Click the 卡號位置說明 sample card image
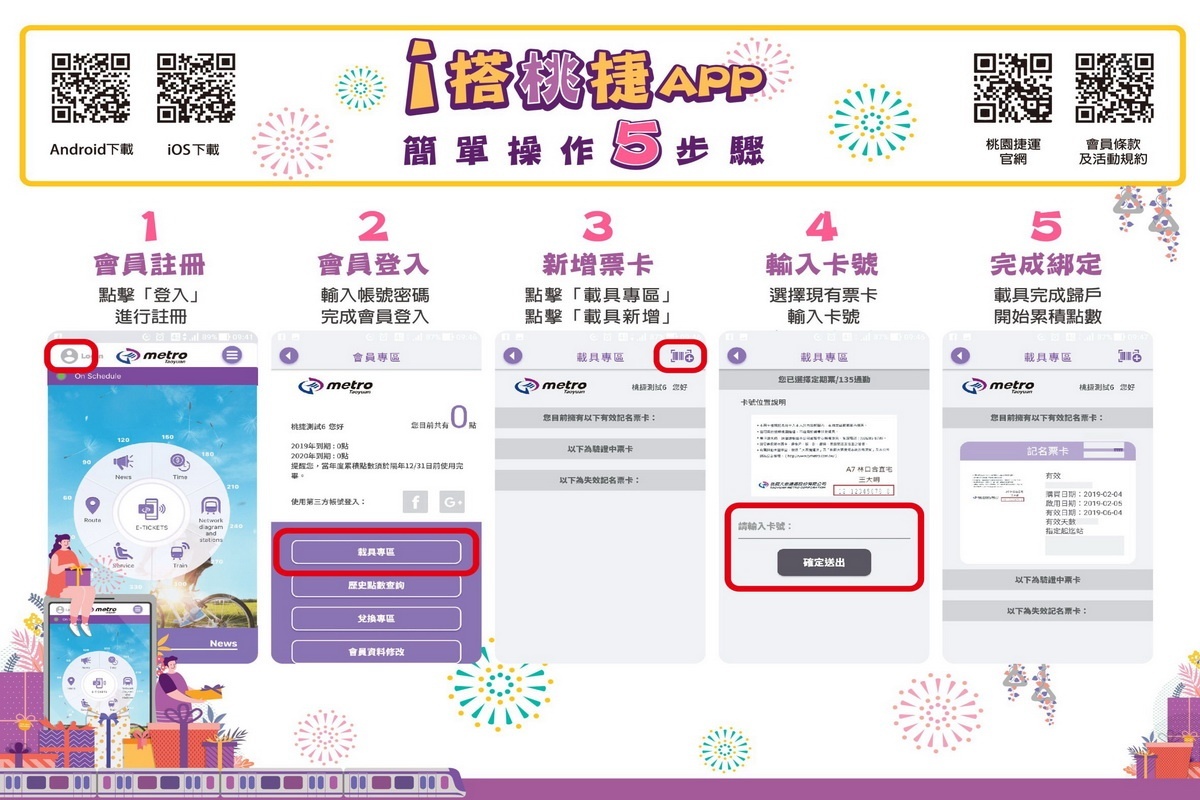Image resolution: width=1200 pixels, height=800 pixels. (824, 456)
